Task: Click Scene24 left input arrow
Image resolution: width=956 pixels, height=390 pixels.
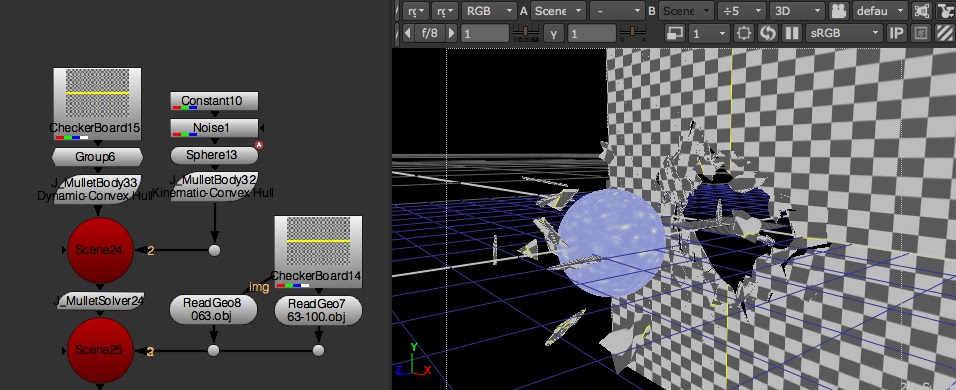Action: point(65,250)
